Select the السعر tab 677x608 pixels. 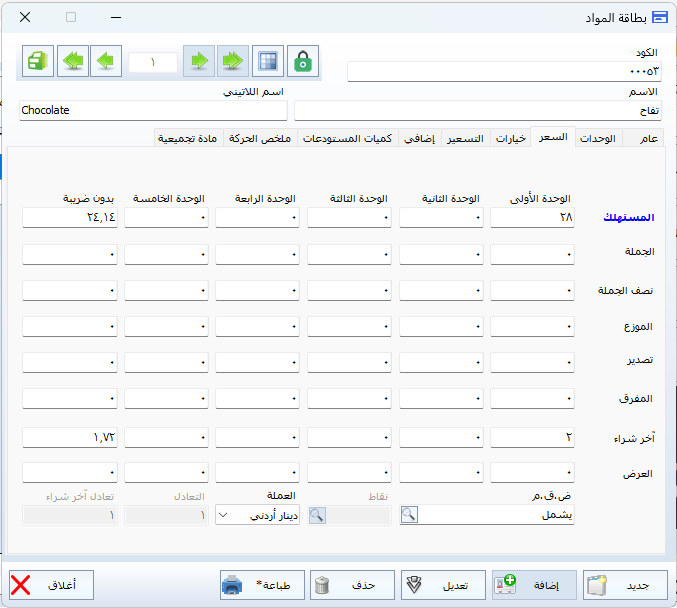(x=553, y=137)
